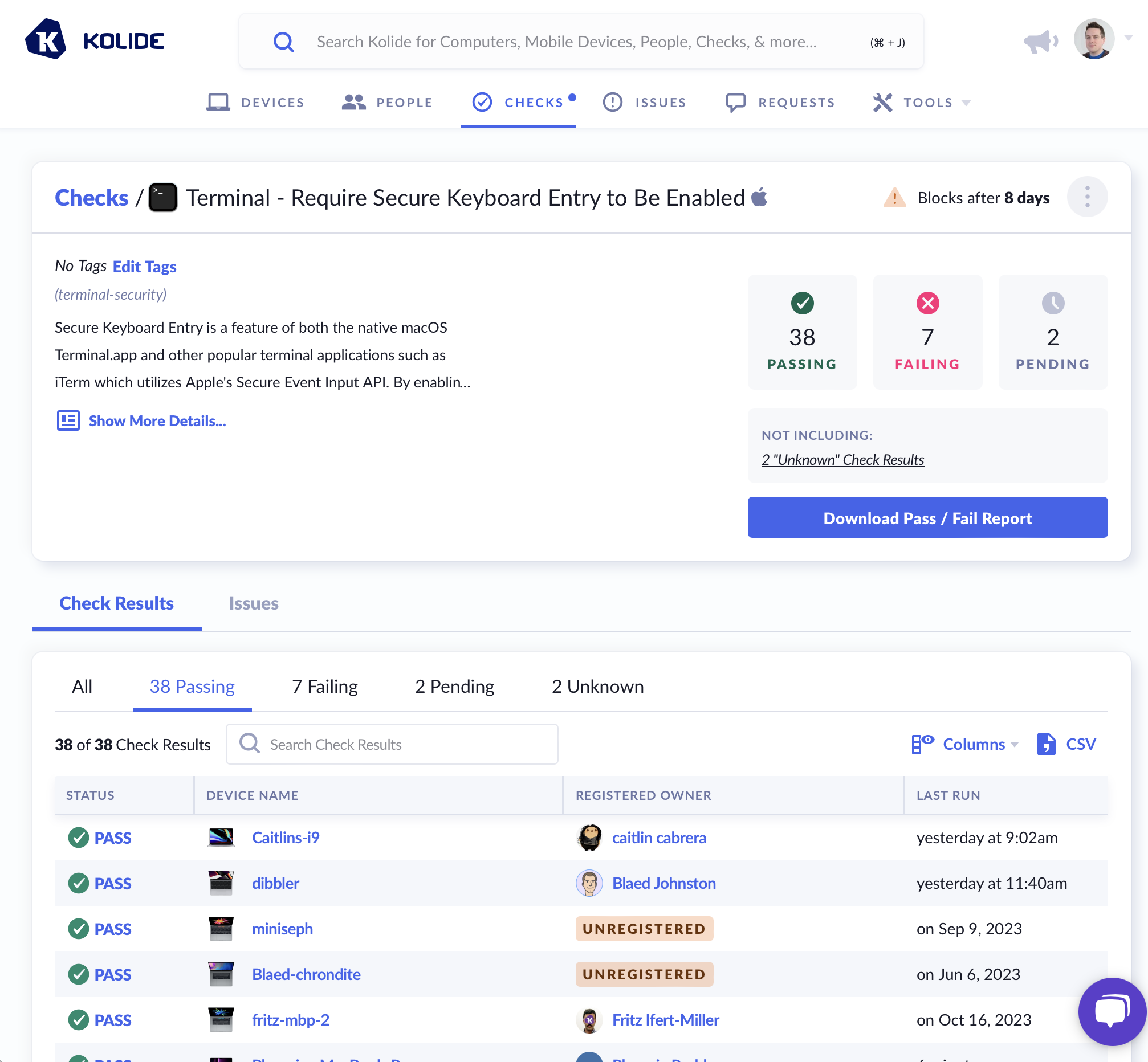Open the Caitlins-i9 device link
This screenshot has width=1148, height=1062.
[285, 838]
